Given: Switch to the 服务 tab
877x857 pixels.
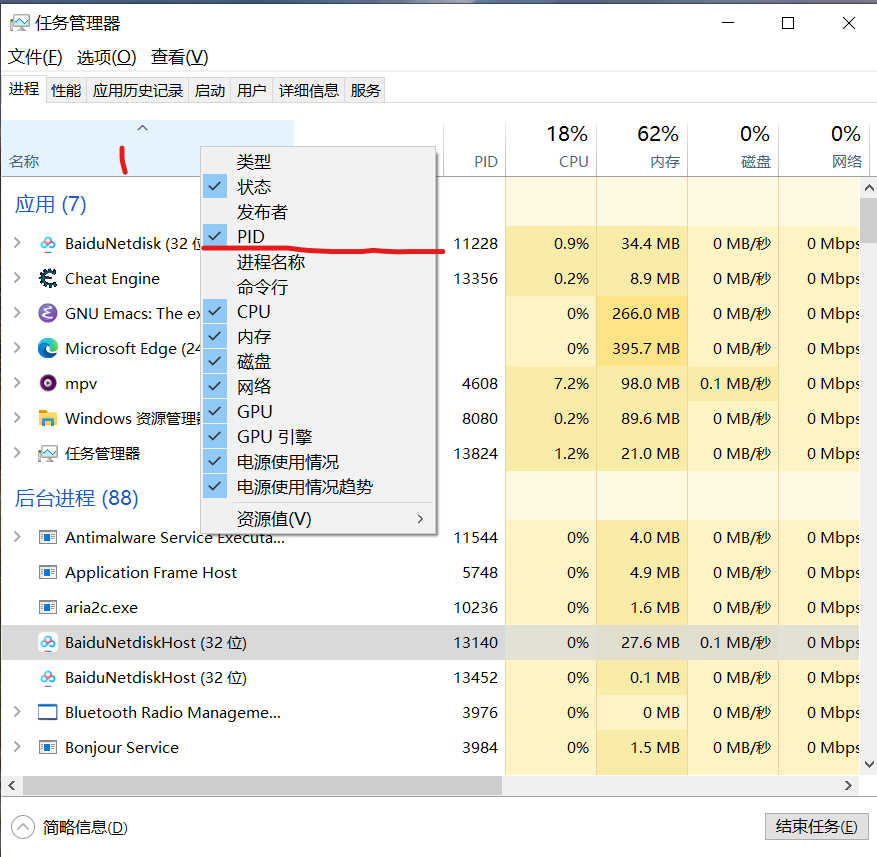Looking at the screenshot, I should [365, 90].
